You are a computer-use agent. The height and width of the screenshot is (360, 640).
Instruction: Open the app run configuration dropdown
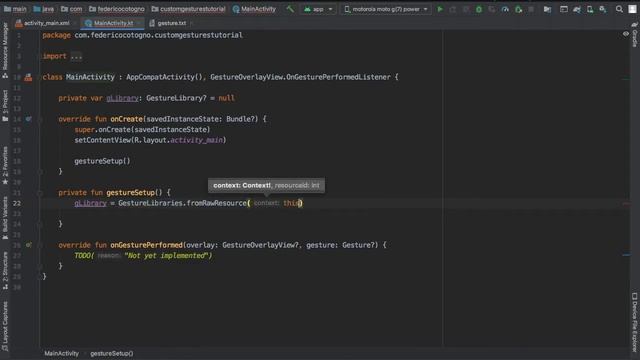(x=318, y=9)
